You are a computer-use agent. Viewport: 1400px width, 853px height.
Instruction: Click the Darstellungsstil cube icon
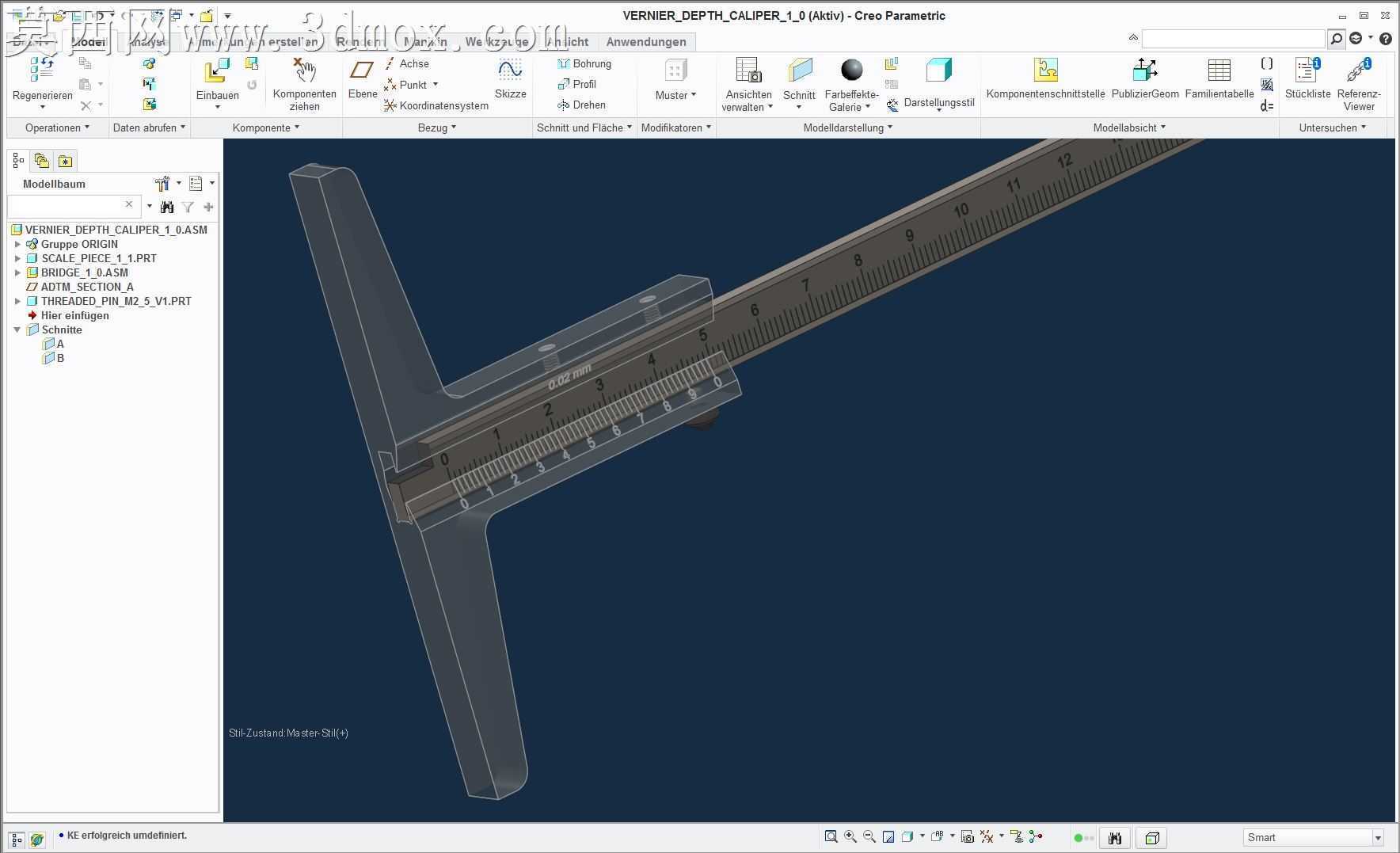pos(938,70)
